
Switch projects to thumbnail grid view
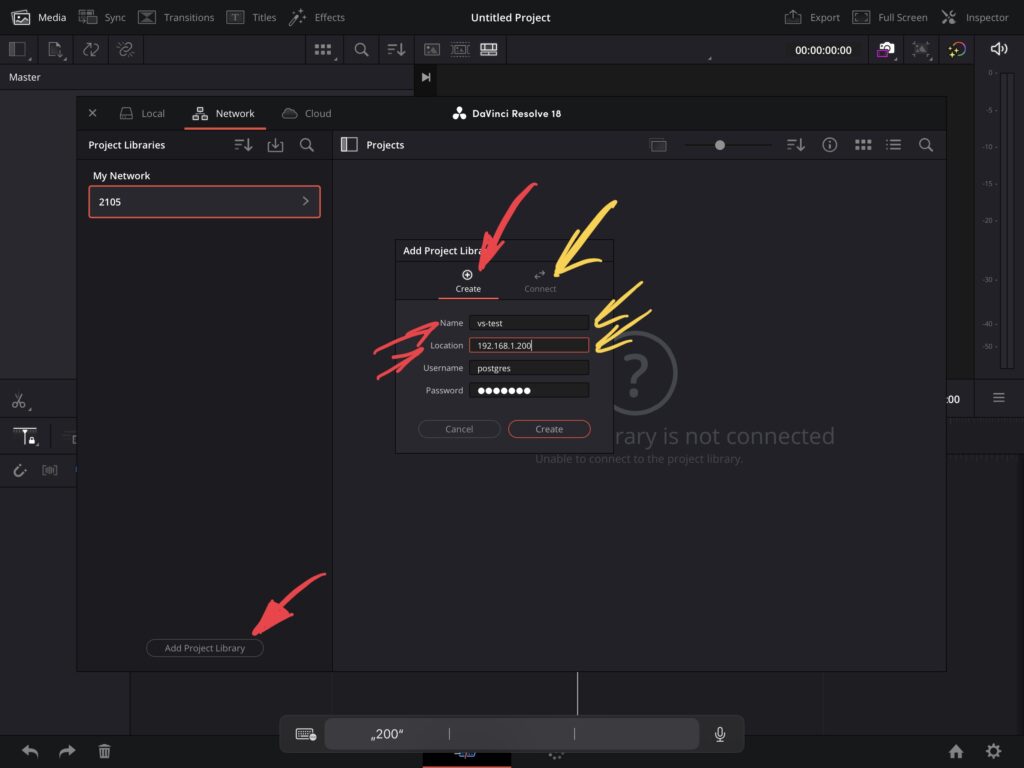(863, 145)
